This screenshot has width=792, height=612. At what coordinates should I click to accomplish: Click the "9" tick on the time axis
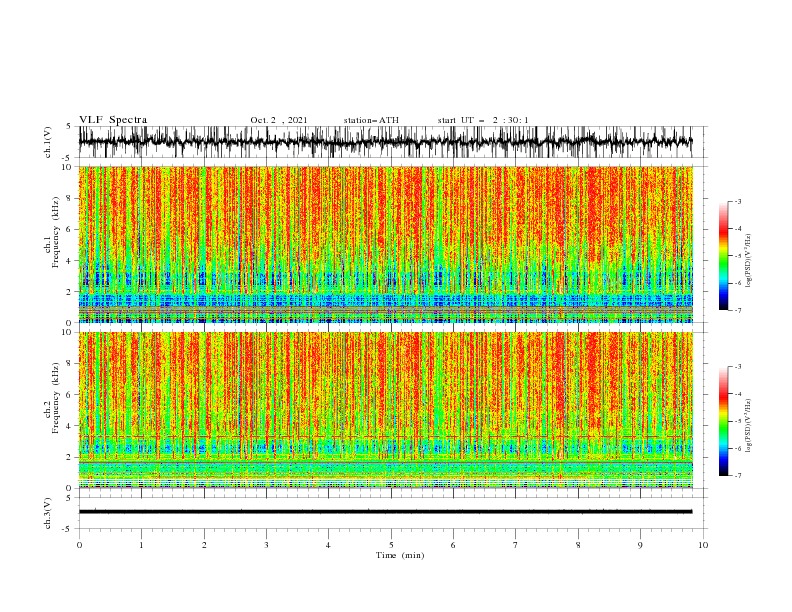click(x=640, y=545)
